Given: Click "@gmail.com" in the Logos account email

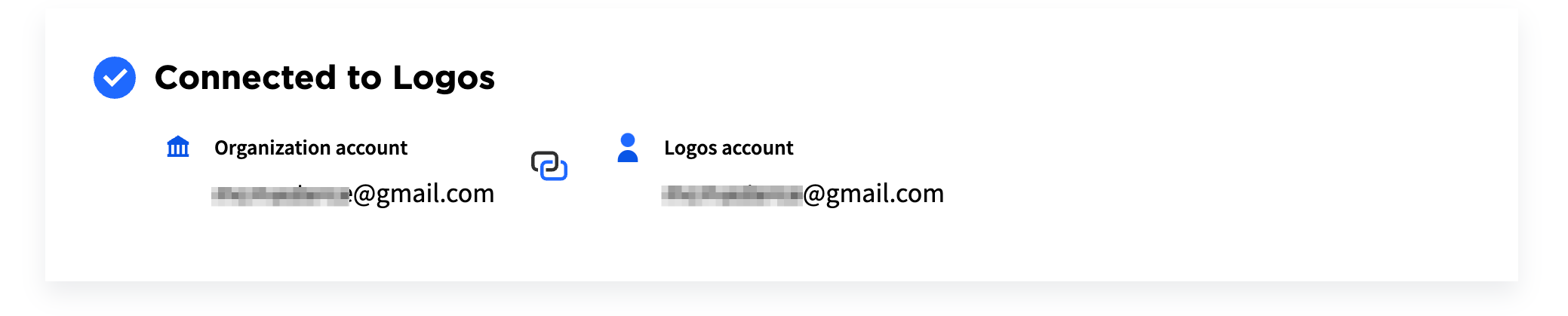Looking at the screenshot, I should pyautogui.click(x=874, y=194).
